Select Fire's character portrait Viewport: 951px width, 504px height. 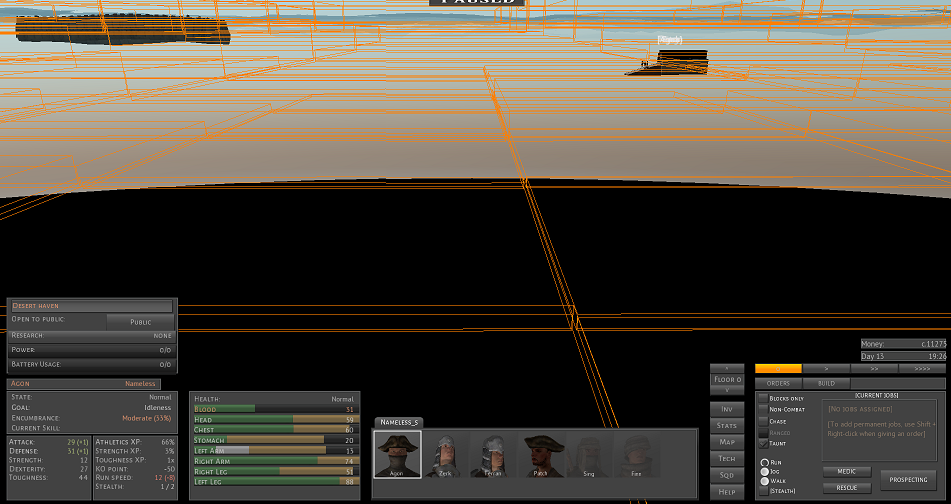coord(637,454)
